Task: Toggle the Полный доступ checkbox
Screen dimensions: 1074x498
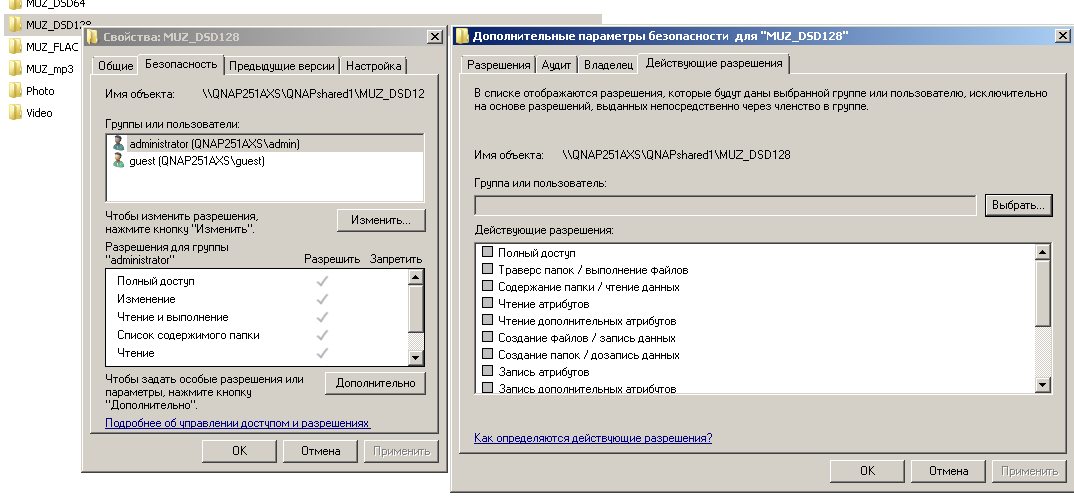Action: click(x=488, y=253)
